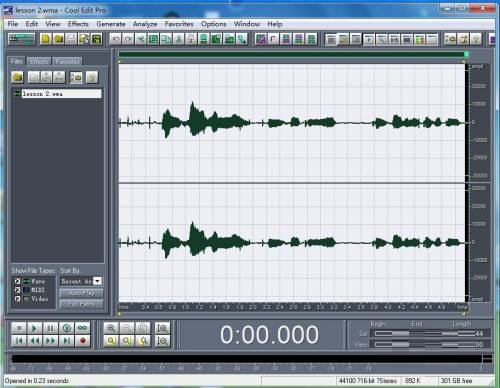Open the Favorites menu
This screenshot has height=388, width=500.
[179, 24]
